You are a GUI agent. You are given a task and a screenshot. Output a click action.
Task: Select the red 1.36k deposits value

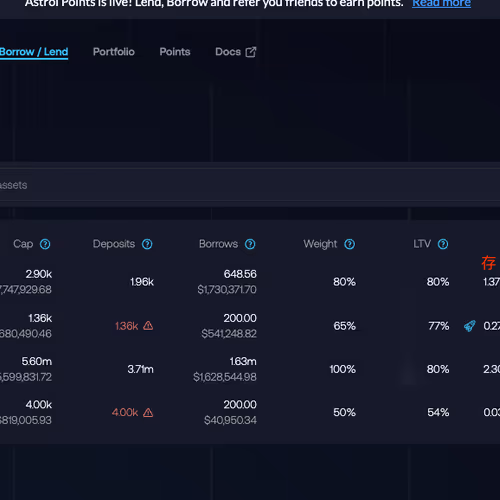tap(127, 326)
